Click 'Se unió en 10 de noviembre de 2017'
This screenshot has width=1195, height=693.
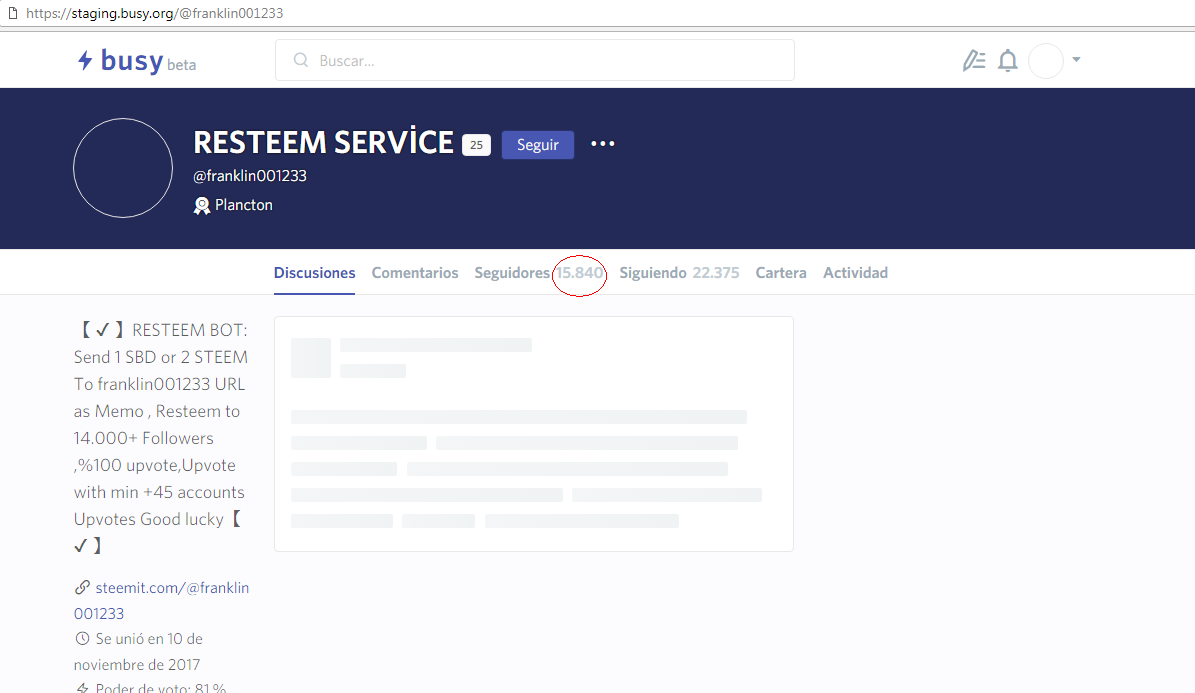[x=139, y=651]
